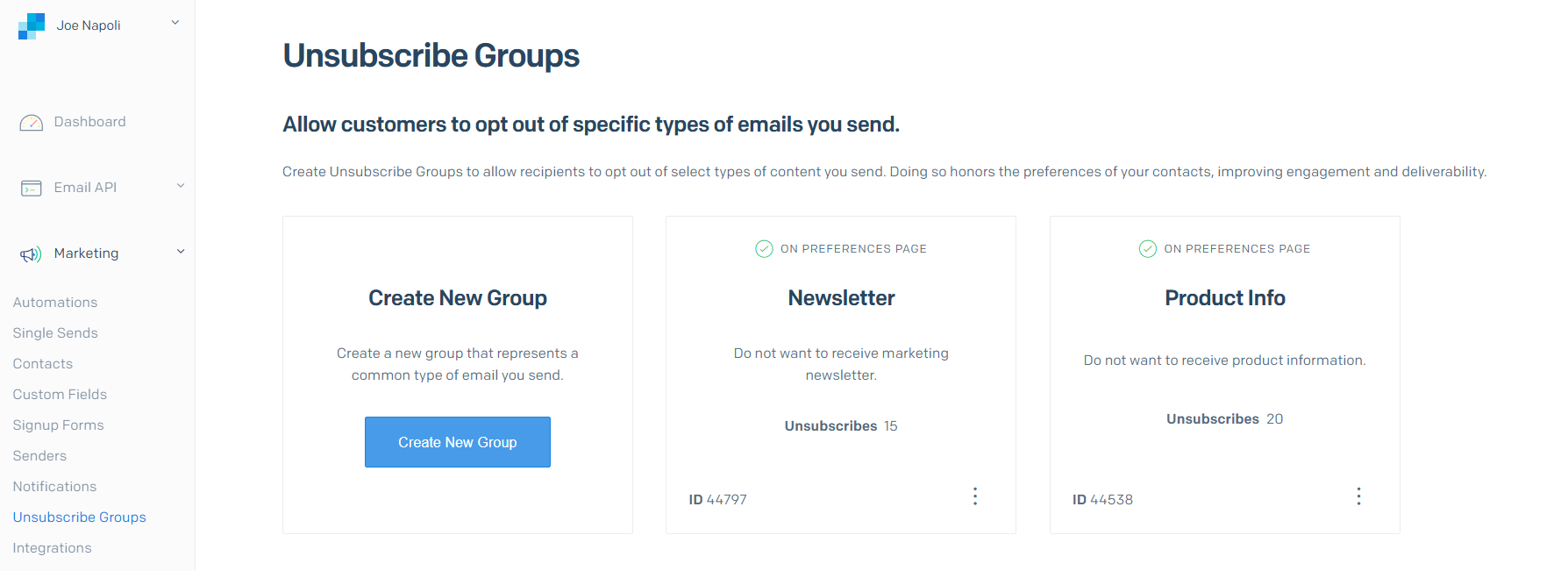Click the Marketing megaphone icon

coord(32,254)
